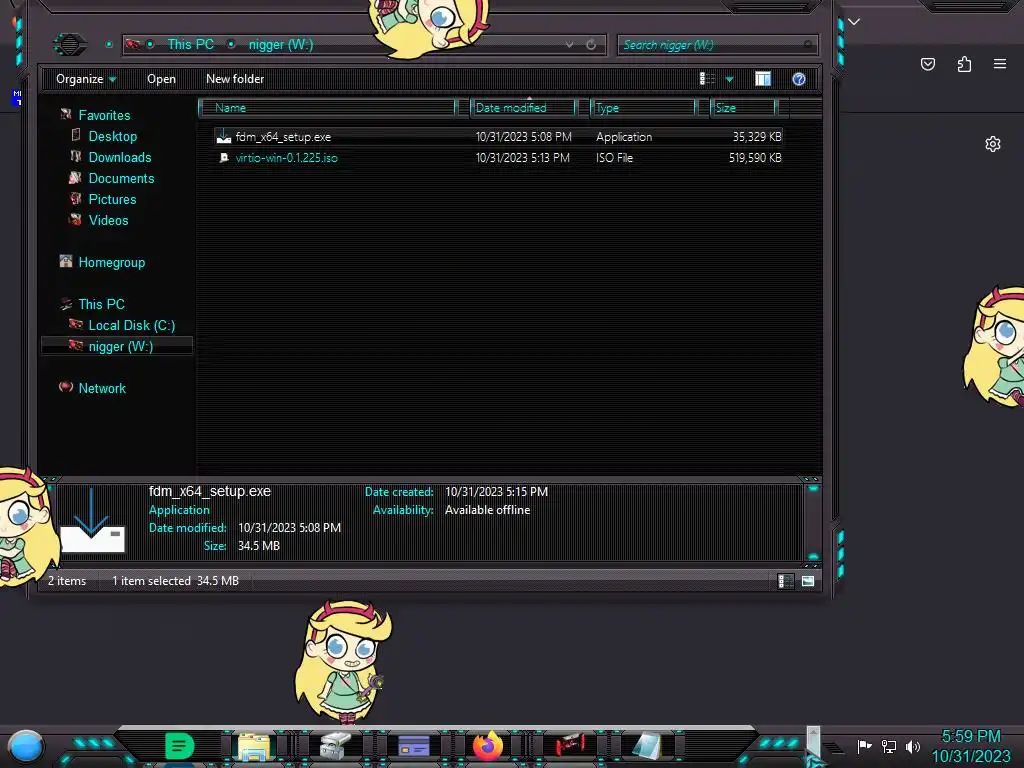Open the network icon in the system tray
The height and width of the screenshot is (768, 1024).
[889, 746]
